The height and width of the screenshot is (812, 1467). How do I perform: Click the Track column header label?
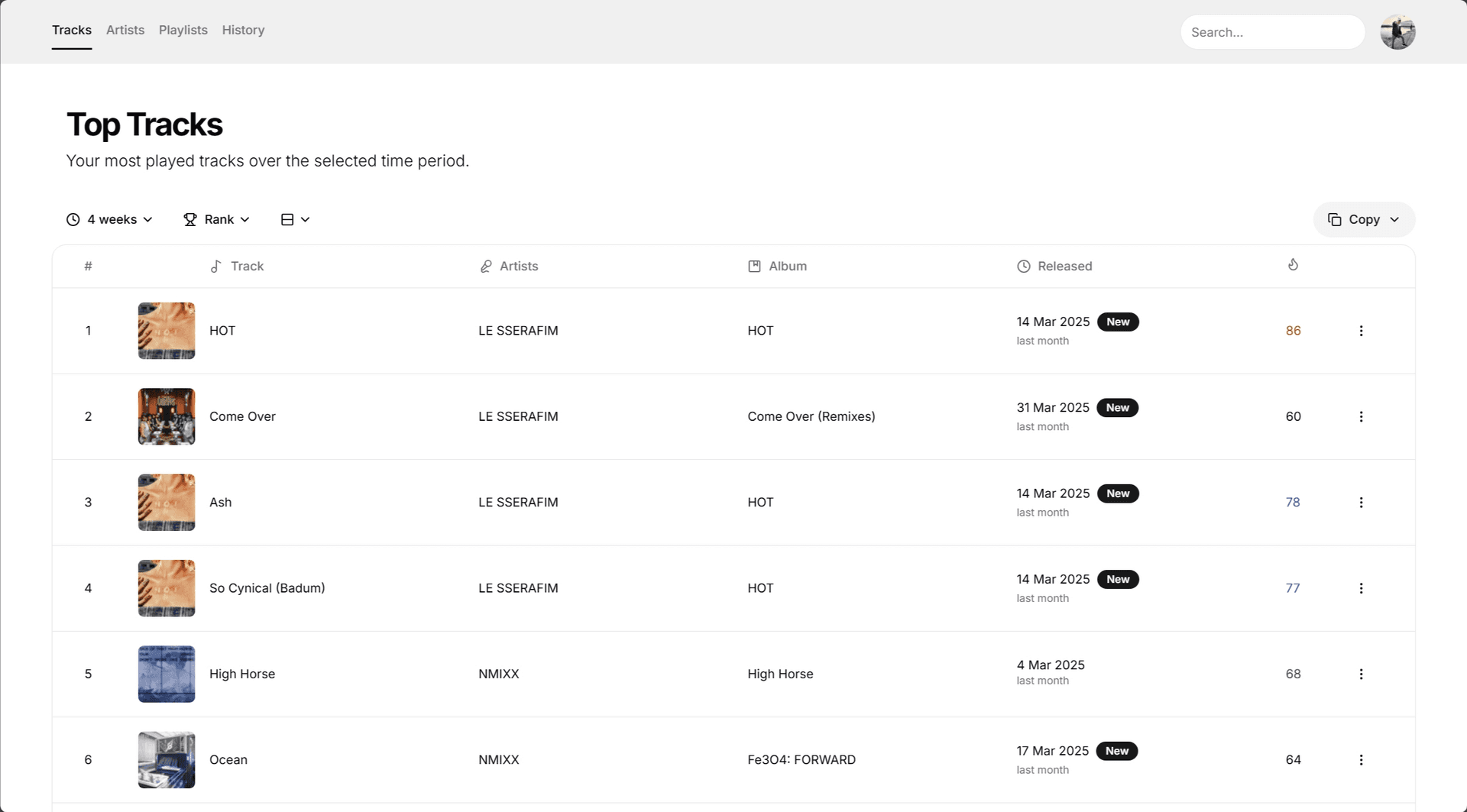pyautogui.click(x=247, y=266)
